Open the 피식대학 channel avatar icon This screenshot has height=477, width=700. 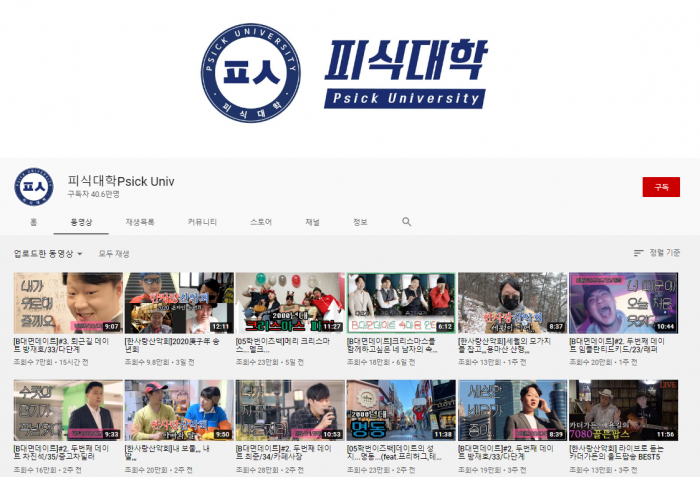tap(34, 187)
